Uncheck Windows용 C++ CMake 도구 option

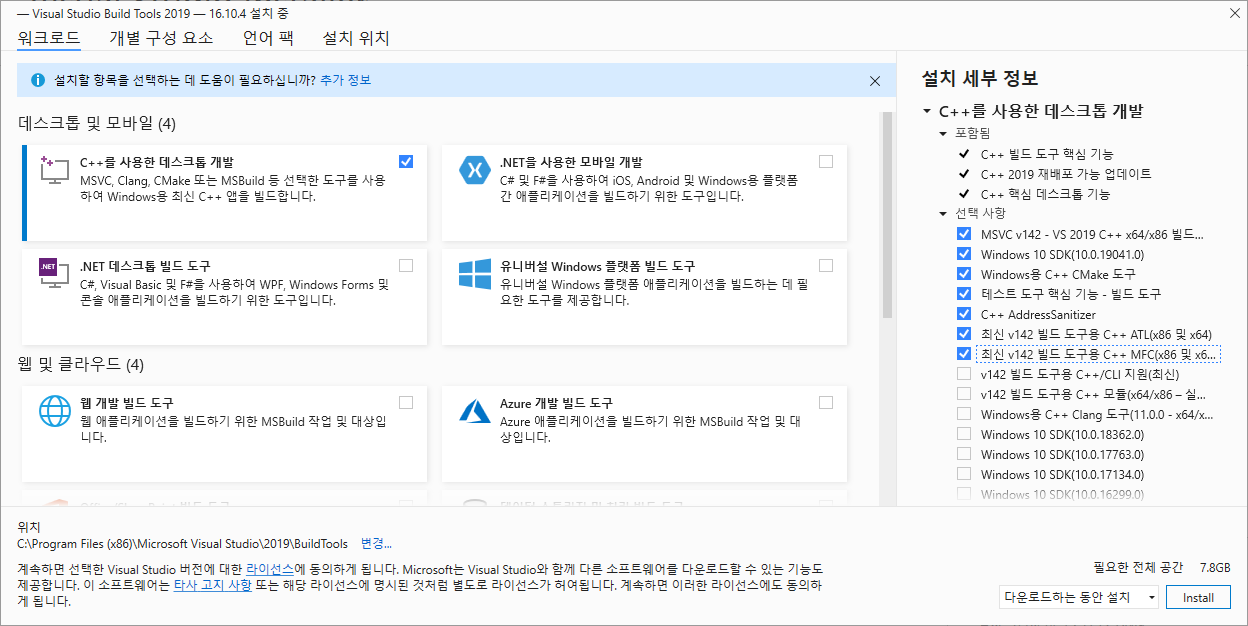pos(964,274)
